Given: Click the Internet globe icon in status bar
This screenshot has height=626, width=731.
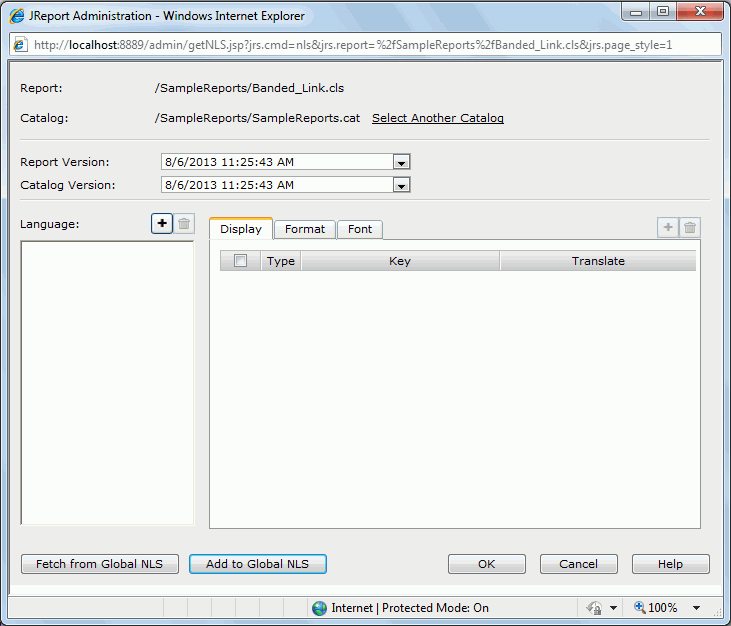Looking at the screenshot, I should point(319,608).
